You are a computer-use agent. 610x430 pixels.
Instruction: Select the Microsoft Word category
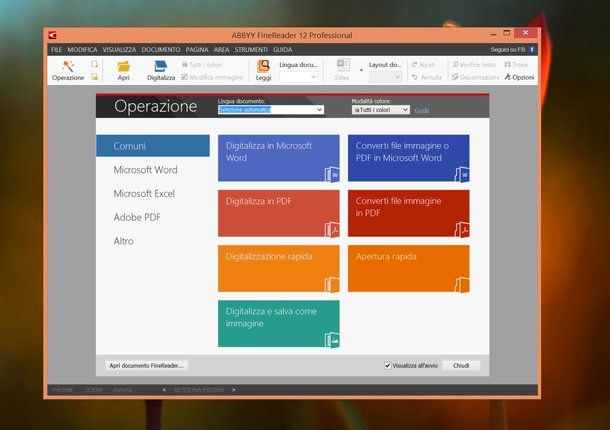[145, 170]
